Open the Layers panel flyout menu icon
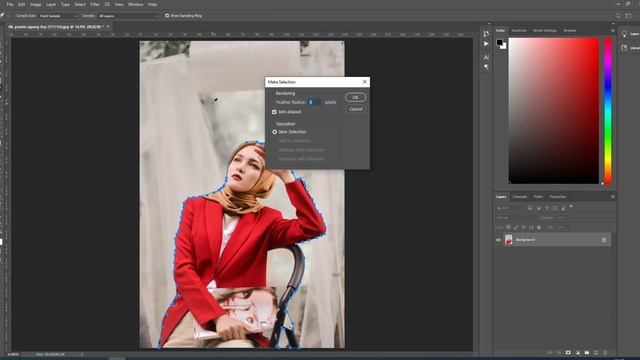The height and width of the screenshot is (360, 640). pos(613,197)
